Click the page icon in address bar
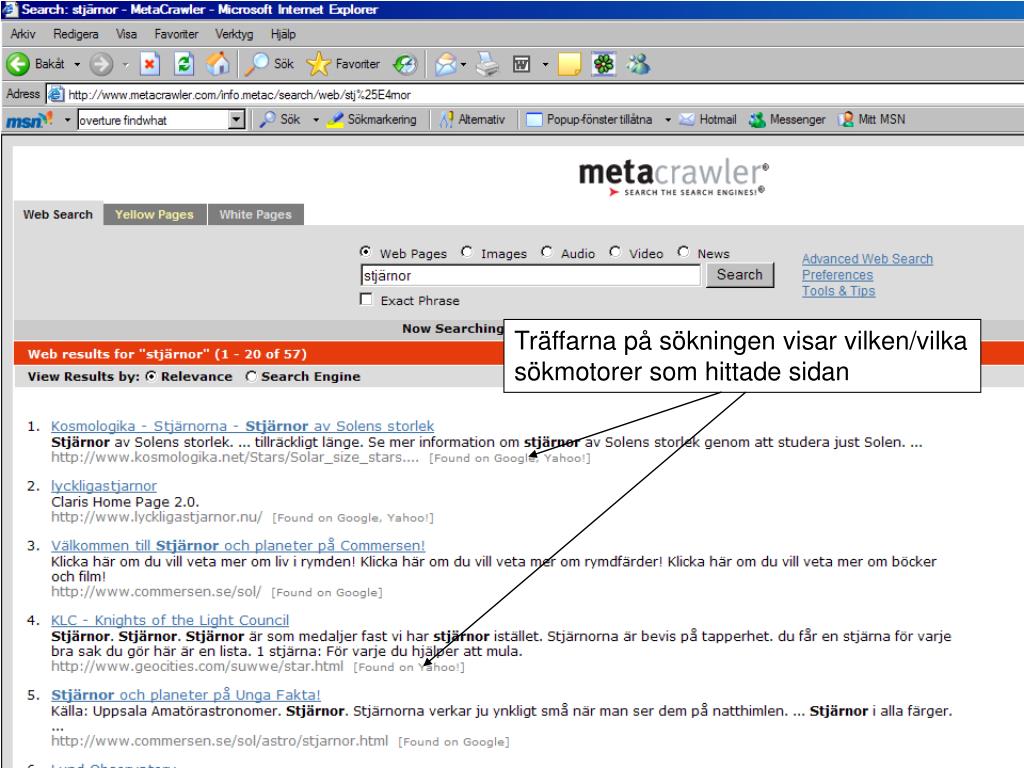Screen dimensions: 1024x768 click(x=56, y=94)
